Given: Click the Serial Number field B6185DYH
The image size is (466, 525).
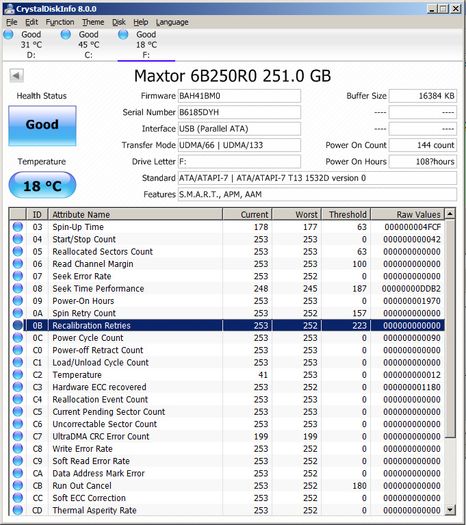Looking at the screenshot, I should pos(239,112).
